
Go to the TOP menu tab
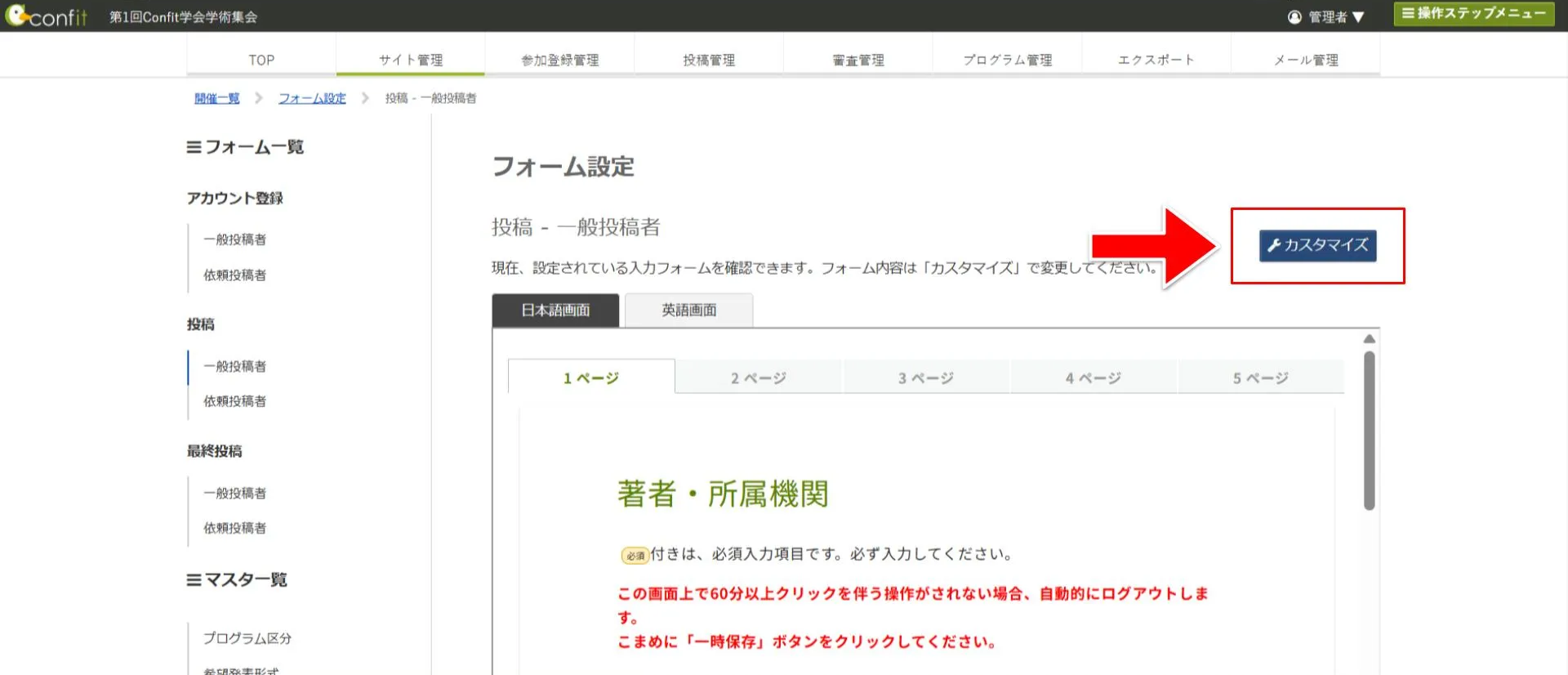pos(261,60)
